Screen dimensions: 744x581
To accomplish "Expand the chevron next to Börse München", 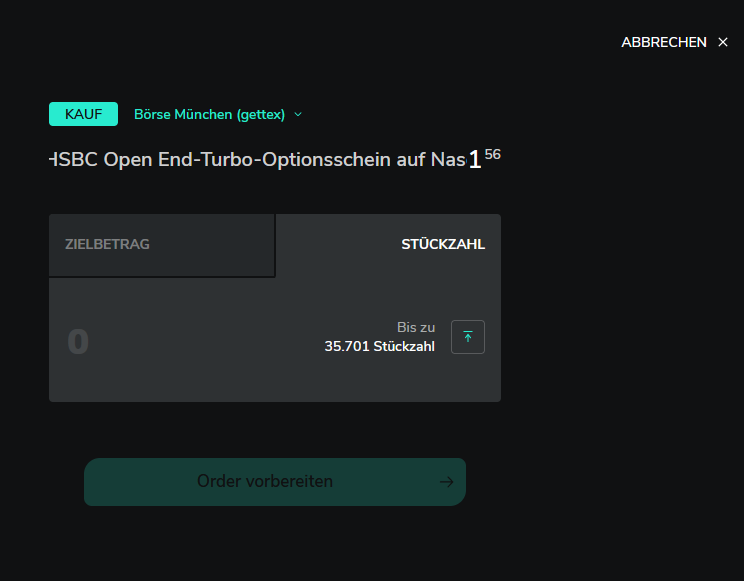I will click(x=298, y=114).
